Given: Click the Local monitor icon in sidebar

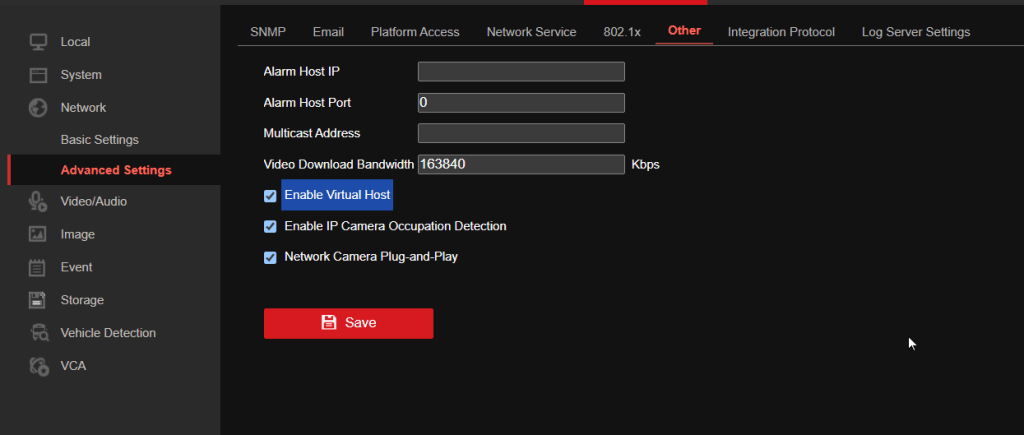Looking at the screenshot, I should (38, 42).
